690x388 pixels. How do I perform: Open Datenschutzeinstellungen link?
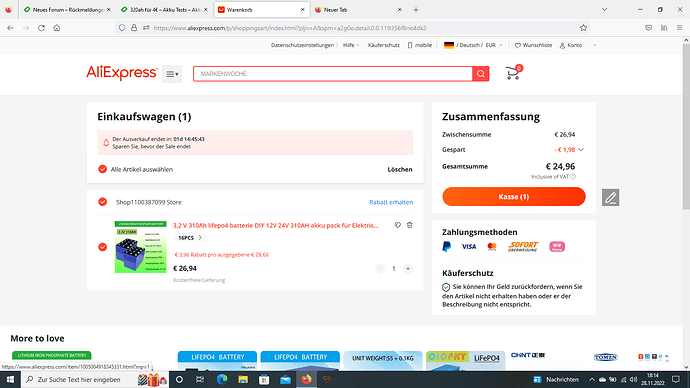[302, 45]
